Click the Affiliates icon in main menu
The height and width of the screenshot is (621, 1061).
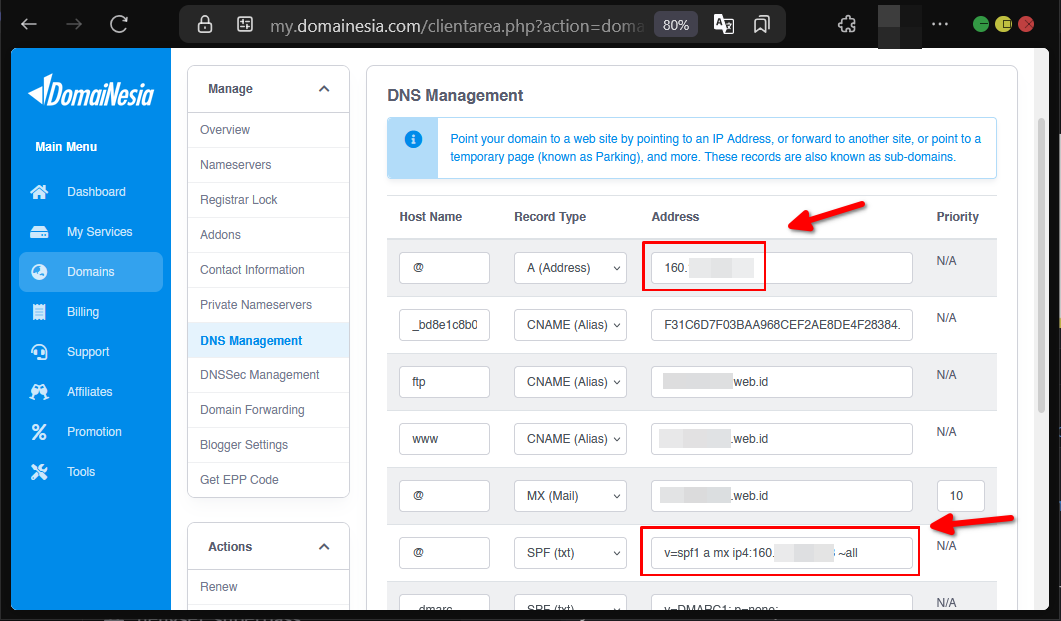pos(39,392)
